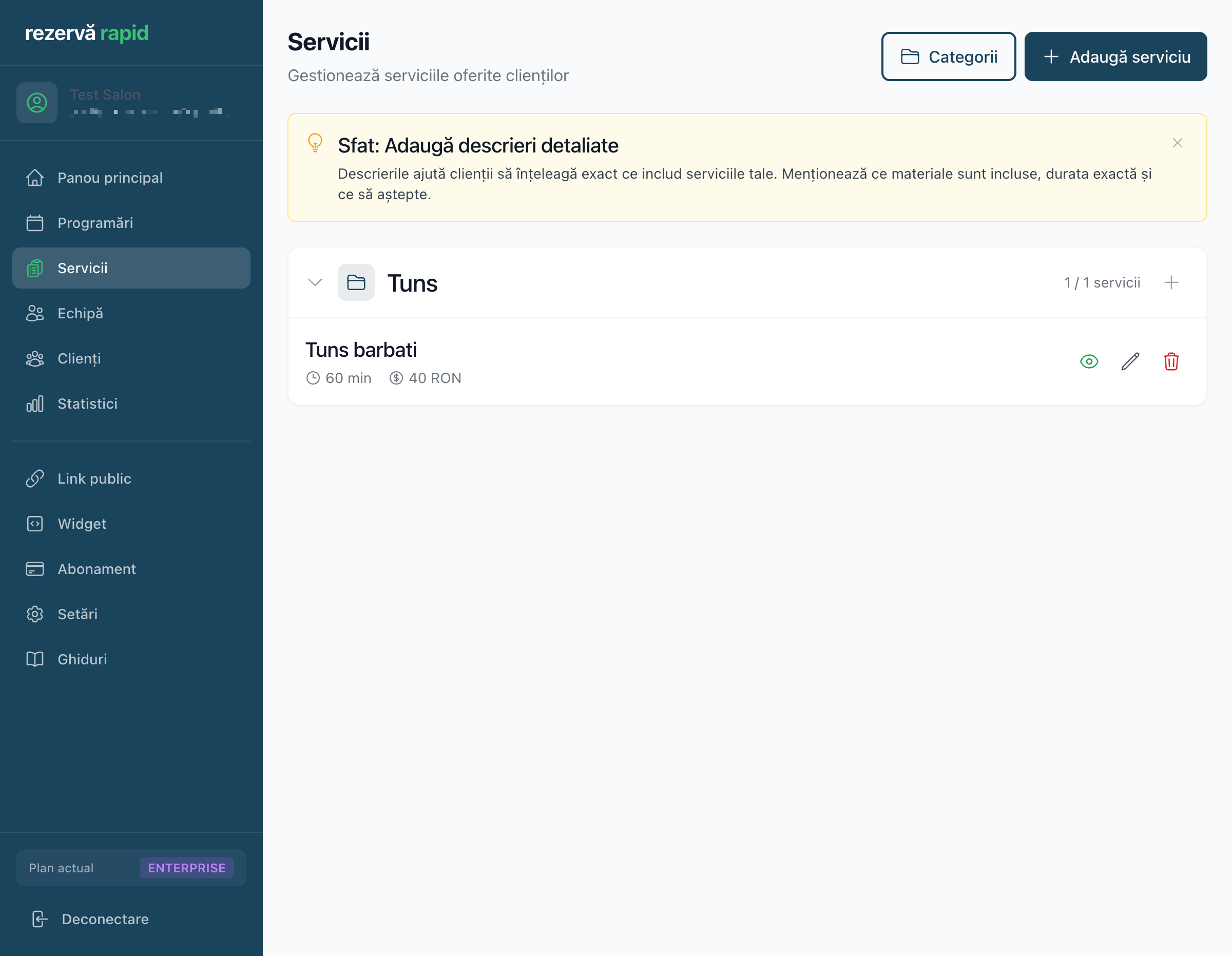Click the ENTERPRISE plan badge
The image size is (1232, 956).
tap(186, 868)
